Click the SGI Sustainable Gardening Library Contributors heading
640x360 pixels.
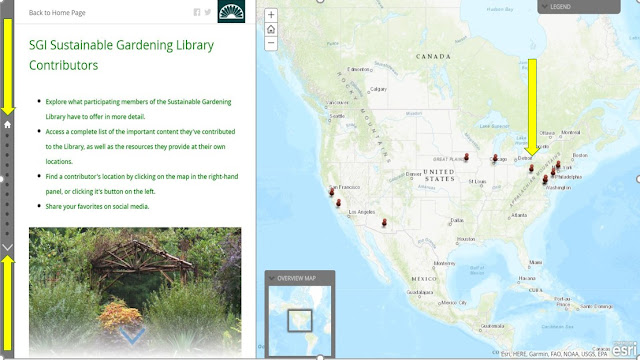coord(121,55)
